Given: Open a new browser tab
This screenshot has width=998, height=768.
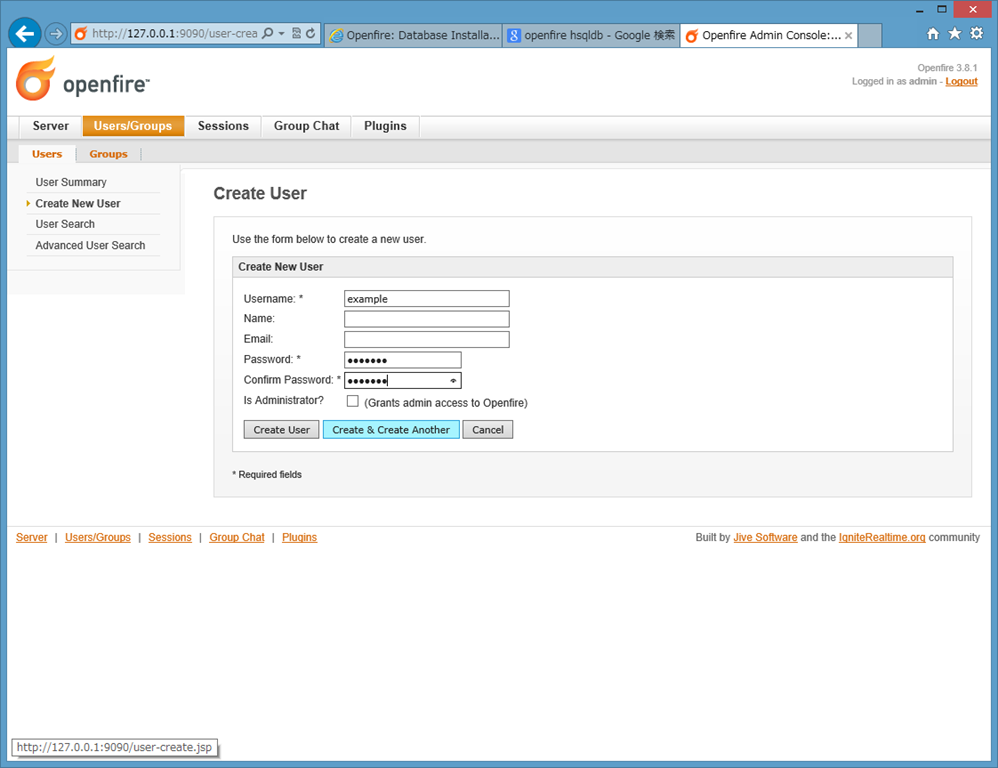Looking at the screenshot, I should (870, 36).
